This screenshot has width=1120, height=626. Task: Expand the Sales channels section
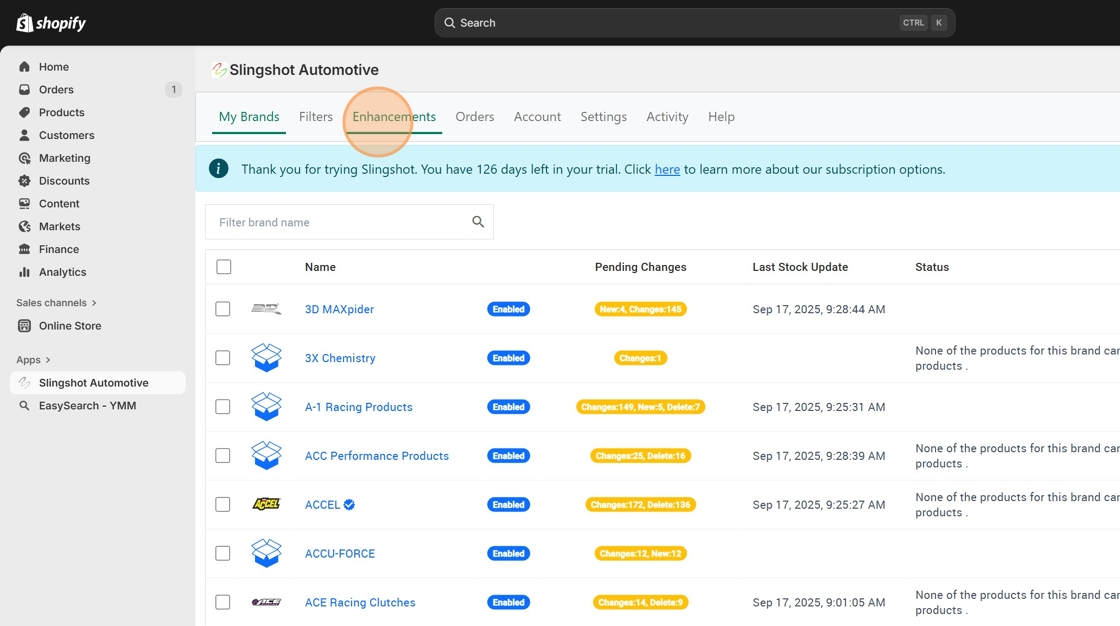[56, 303]
